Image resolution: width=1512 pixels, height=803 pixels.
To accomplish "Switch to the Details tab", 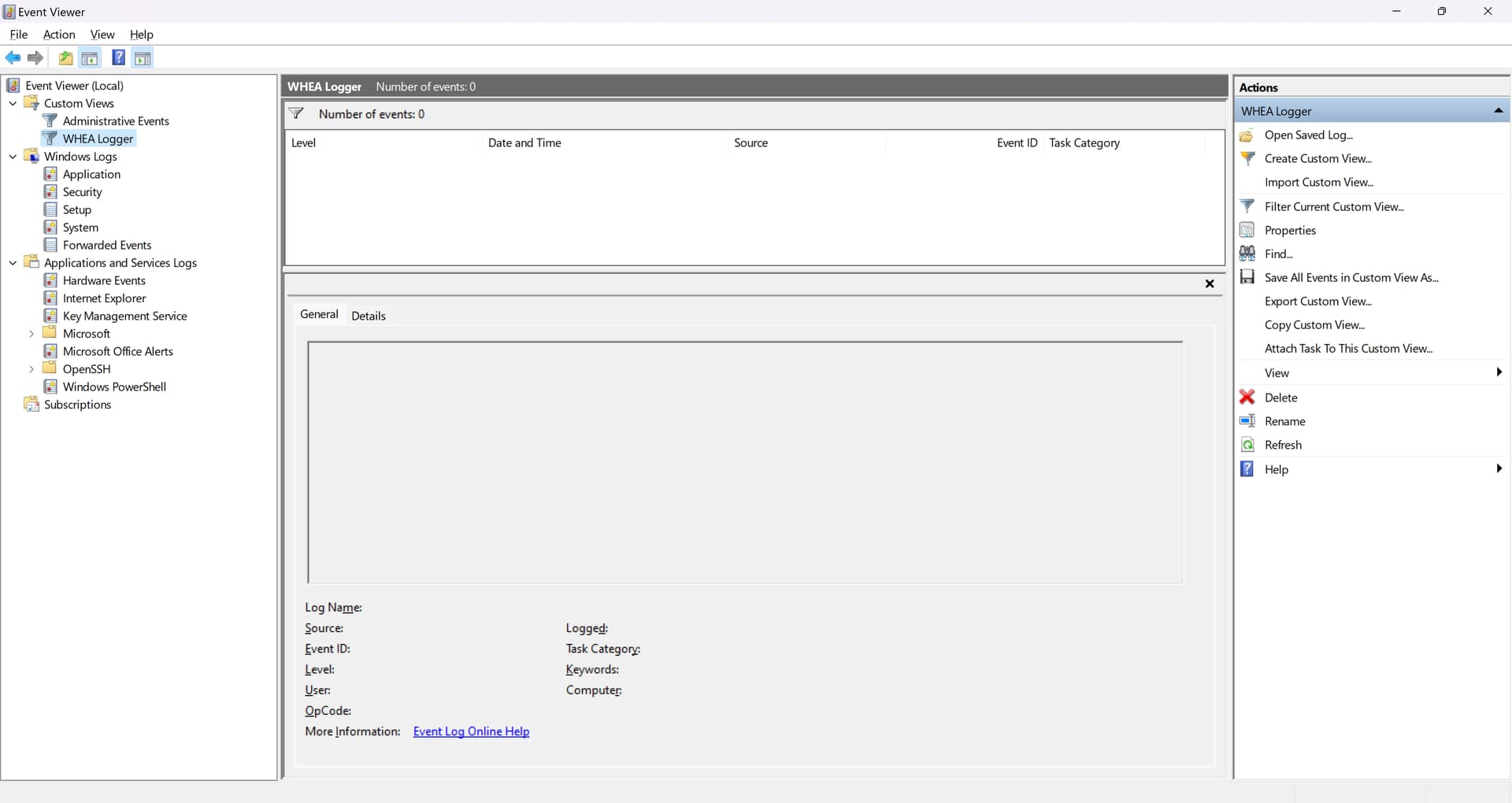I will click(x=368, y=316).
